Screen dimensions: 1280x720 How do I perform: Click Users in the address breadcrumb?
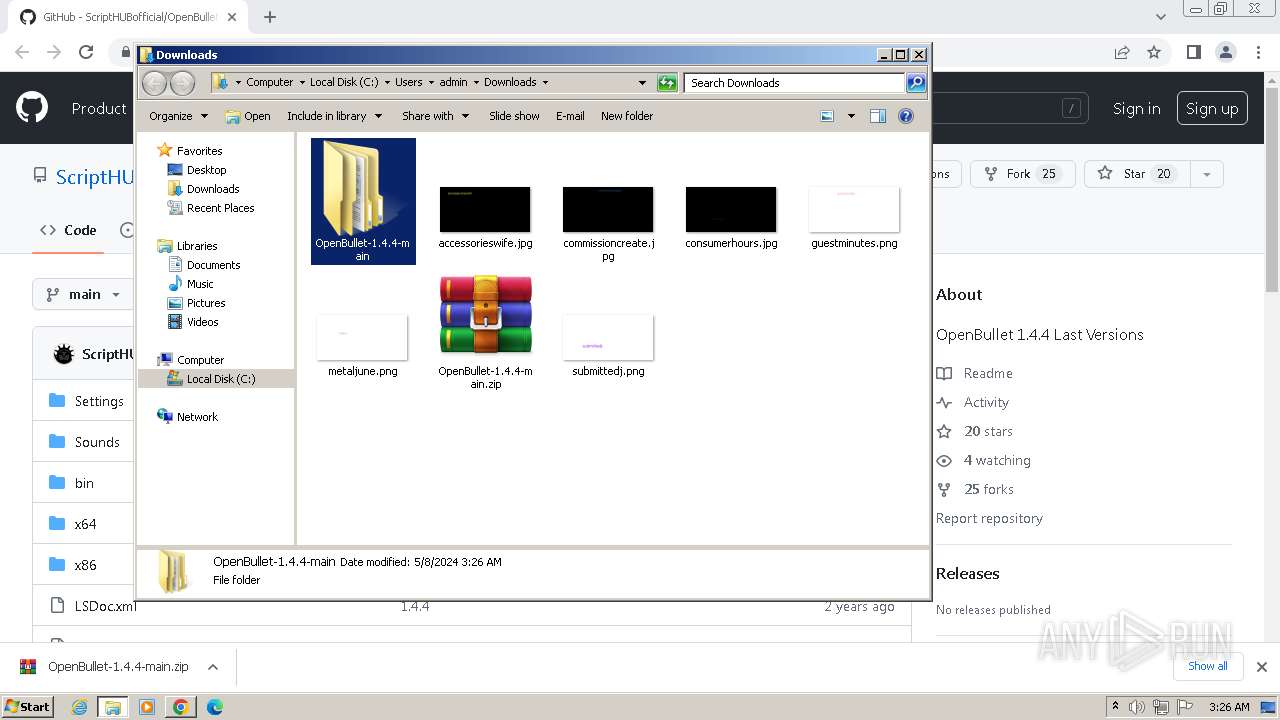(408, 82)
